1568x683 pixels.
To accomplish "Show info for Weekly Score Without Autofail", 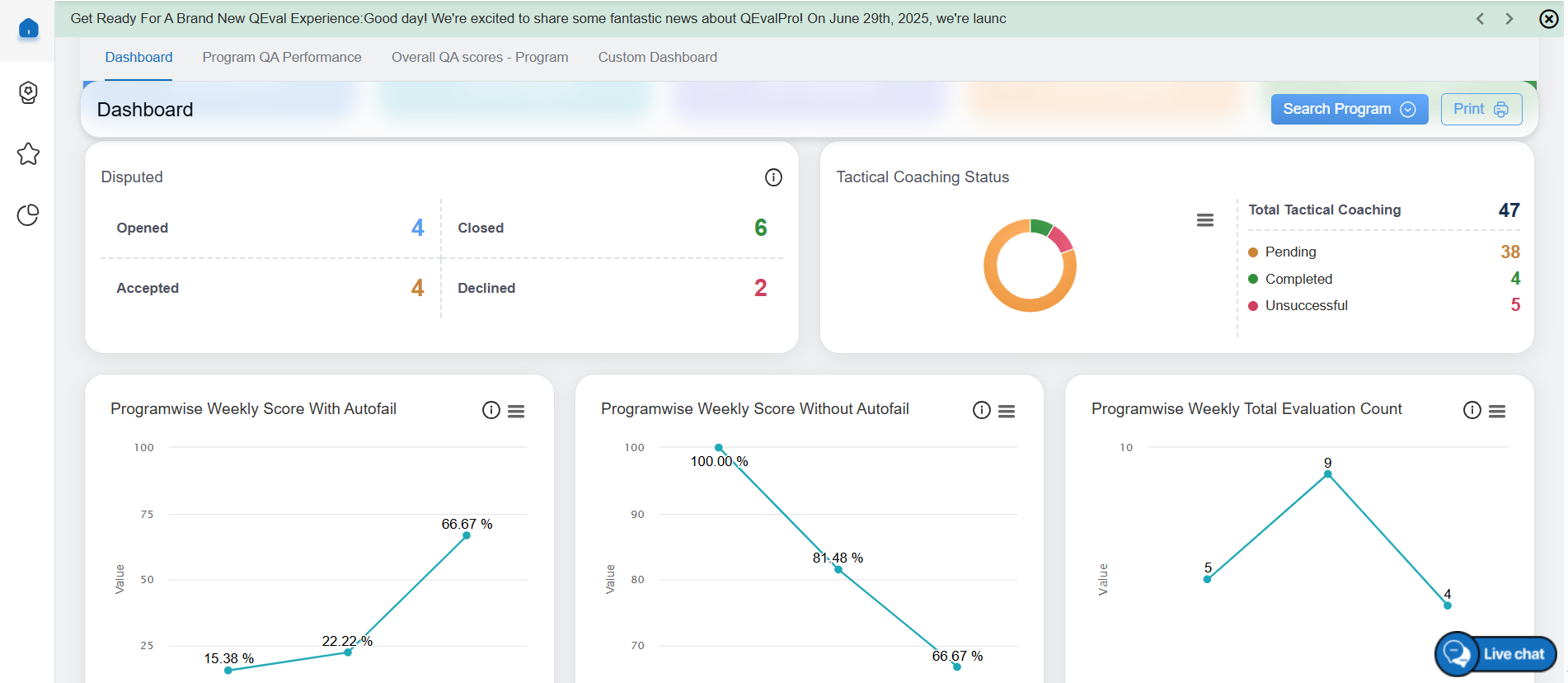I will click(x=981, y=411).
